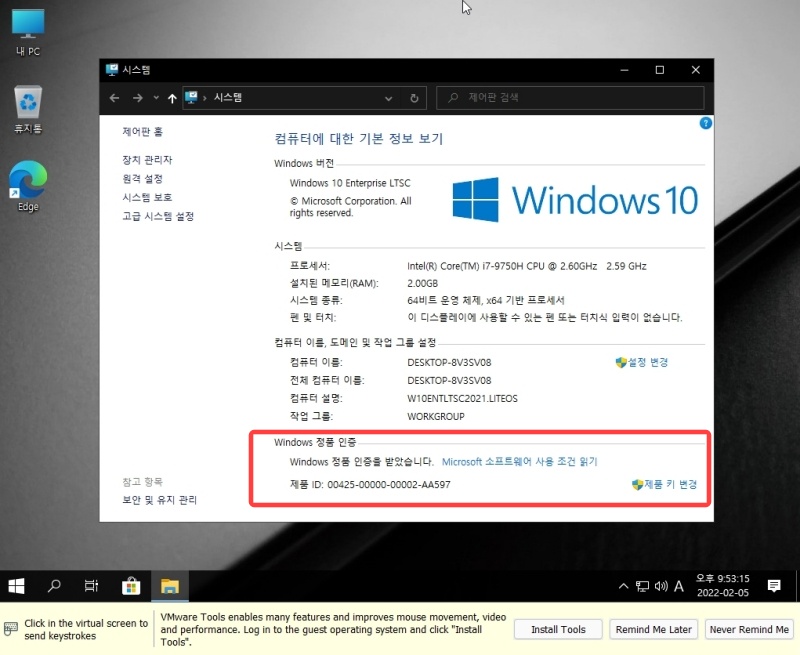The height and width of the screenshot is (655, 800).
Task: Select W10ENTLTSC2021.LITEOS description text
Action: pyautogui.click(x=462, y=398)
